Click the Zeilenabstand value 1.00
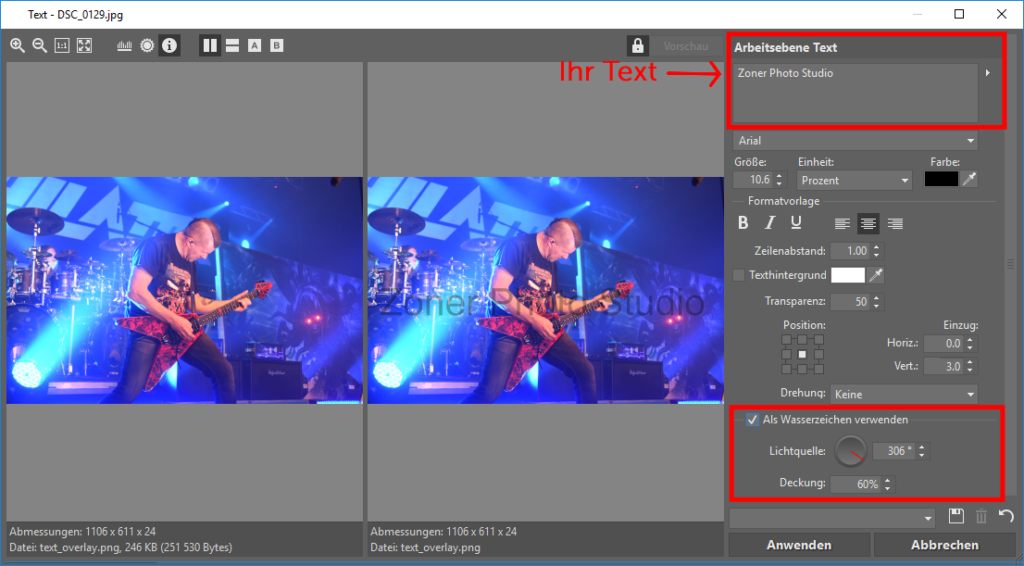Viewport: 1024px width, 566px height. click(851, 251)
